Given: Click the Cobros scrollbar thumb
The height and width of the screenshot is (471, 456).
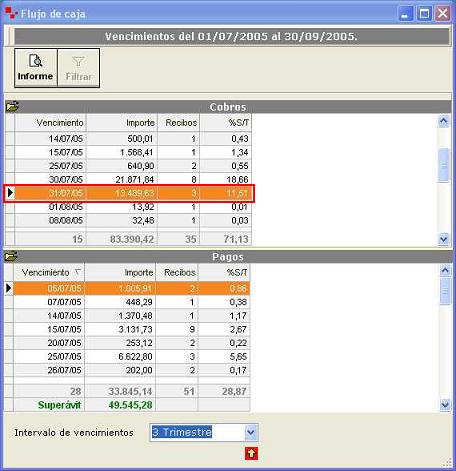Looking at the screenshot, I should pos(444,165).
